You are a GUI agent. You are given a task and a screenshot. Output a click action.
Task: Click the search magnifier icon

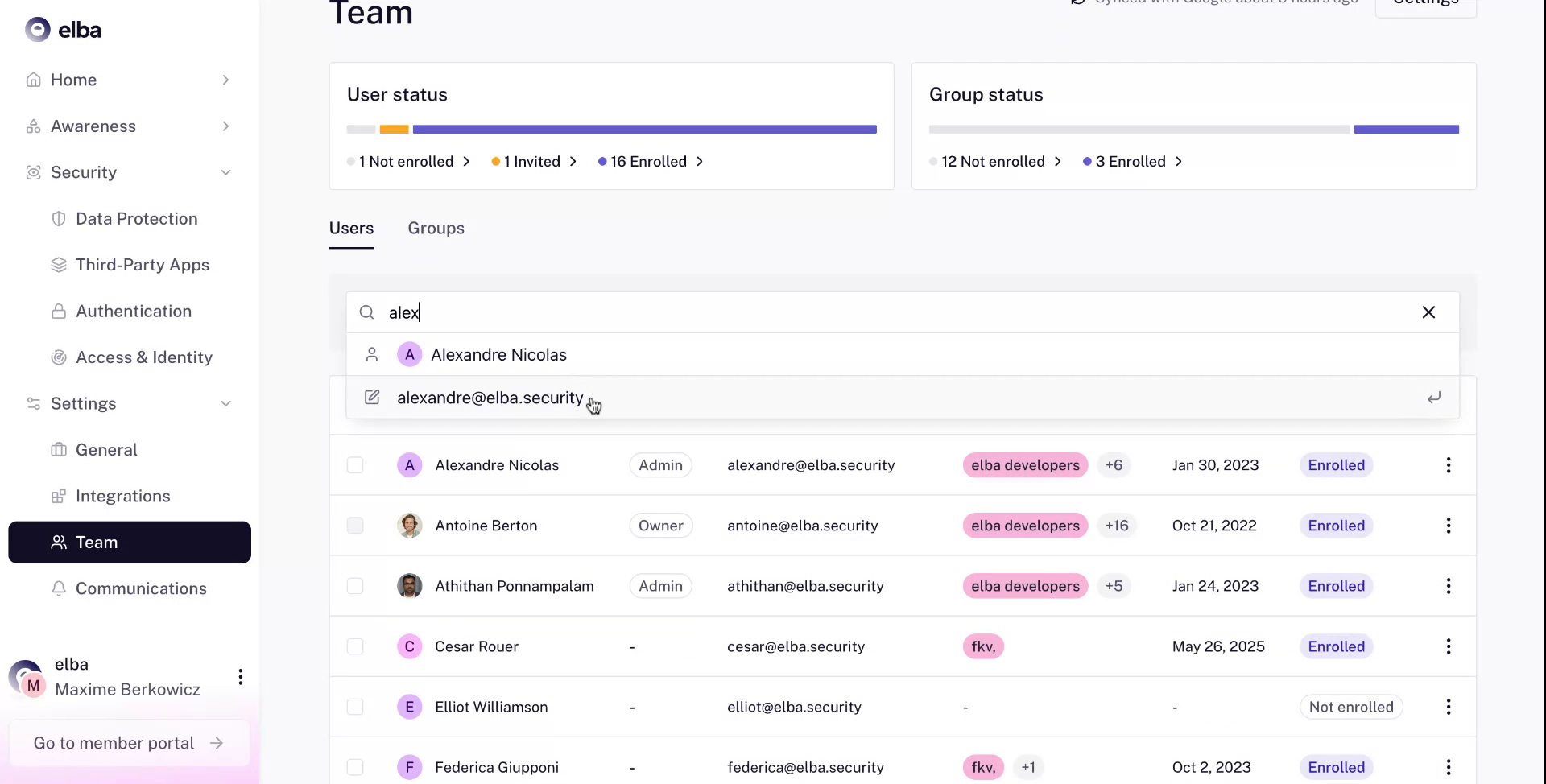(x=366, y=312)
